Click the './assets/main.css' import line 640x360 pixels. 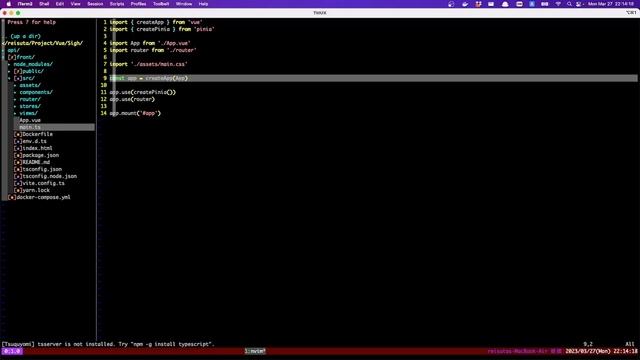click(x=149, y=64)
